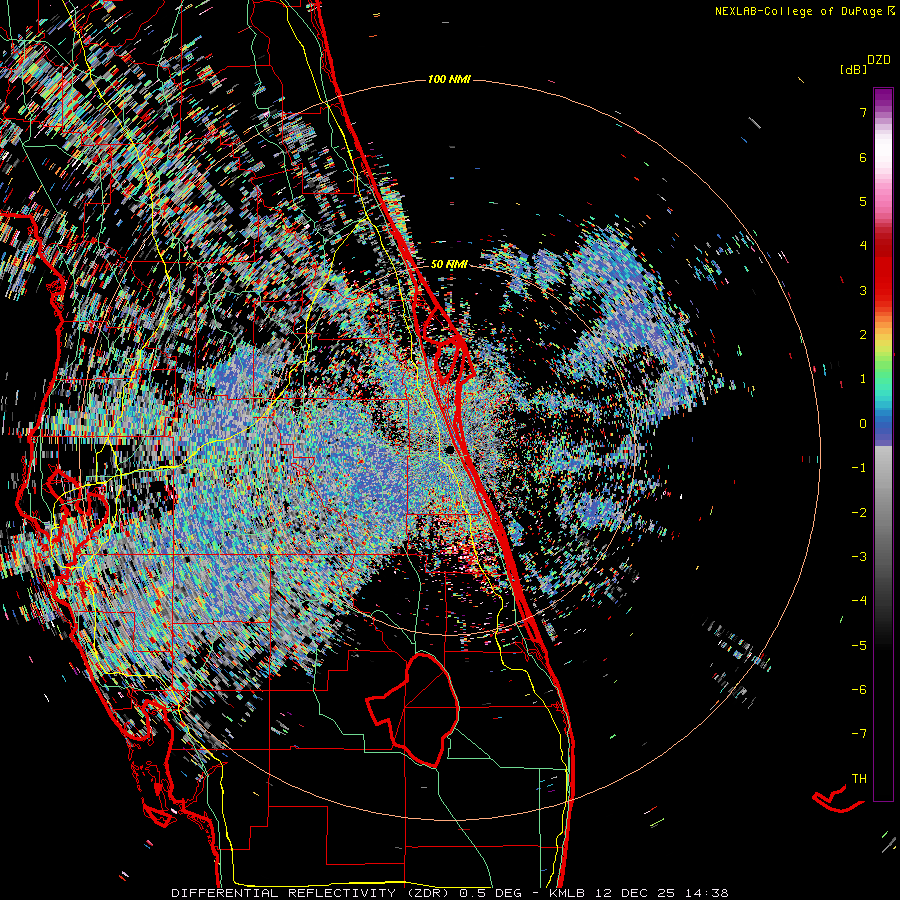Click the -3 value on the color scale
The image size is (900, 900).
click(x=859, y=556)
